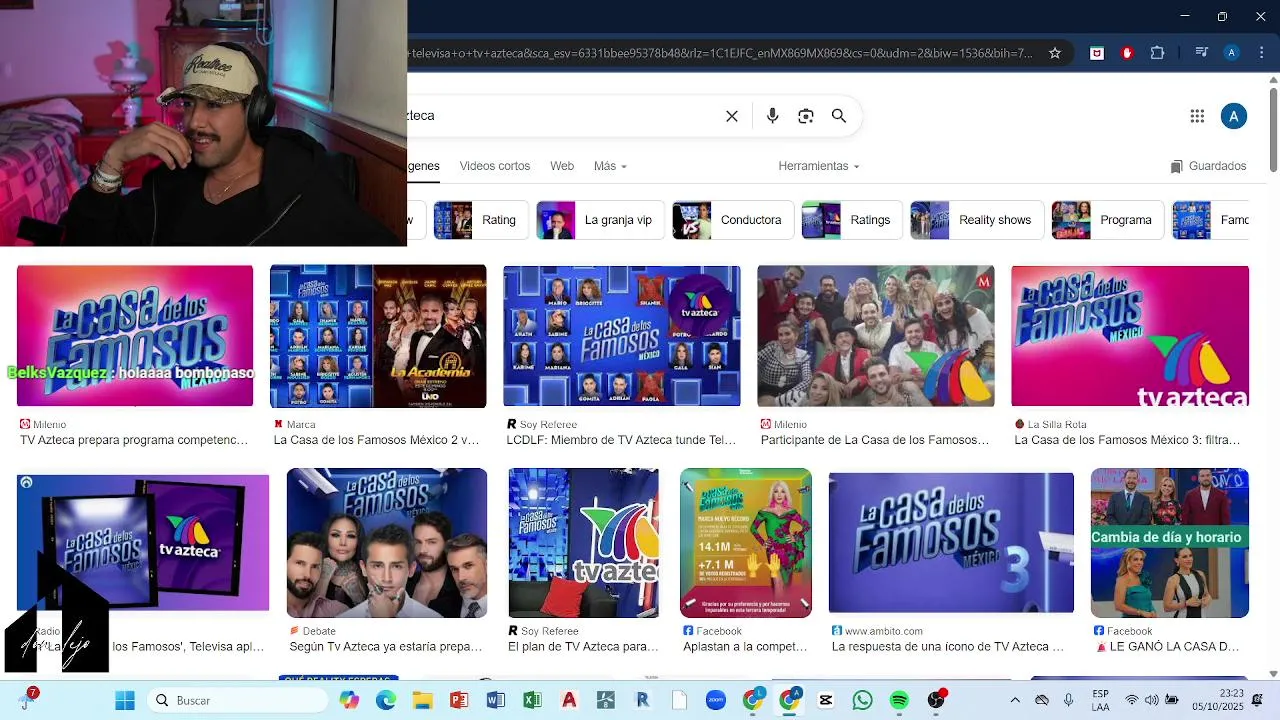
Task: Switch ESP LAA keyboard language indicator
Action: coord(1100,700)
